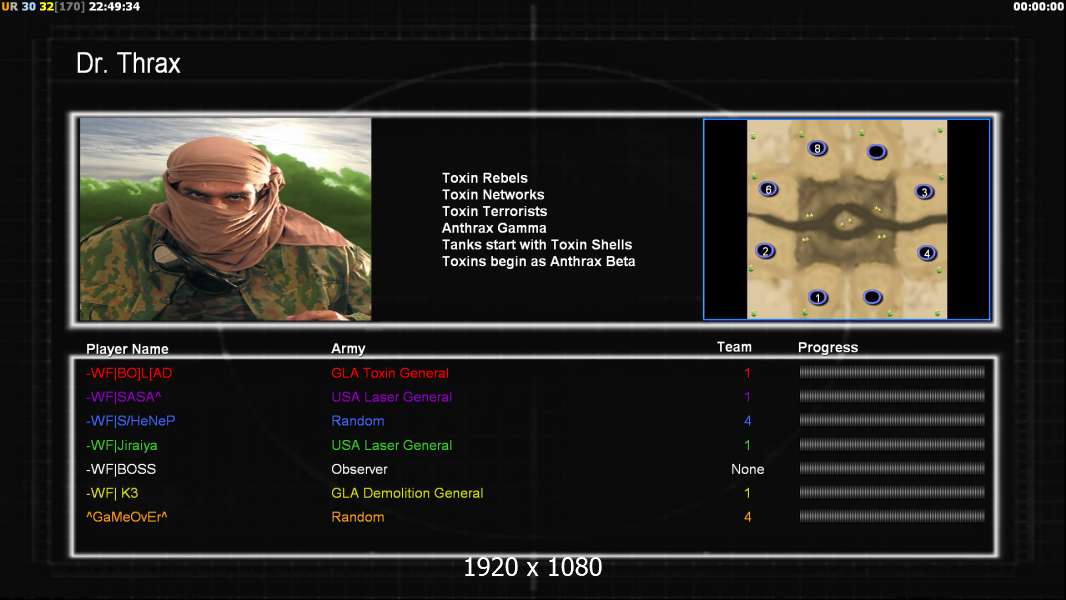Click the empty start slot beside position 8
Screen dimensions: 1066x600
tap(877, 152)
